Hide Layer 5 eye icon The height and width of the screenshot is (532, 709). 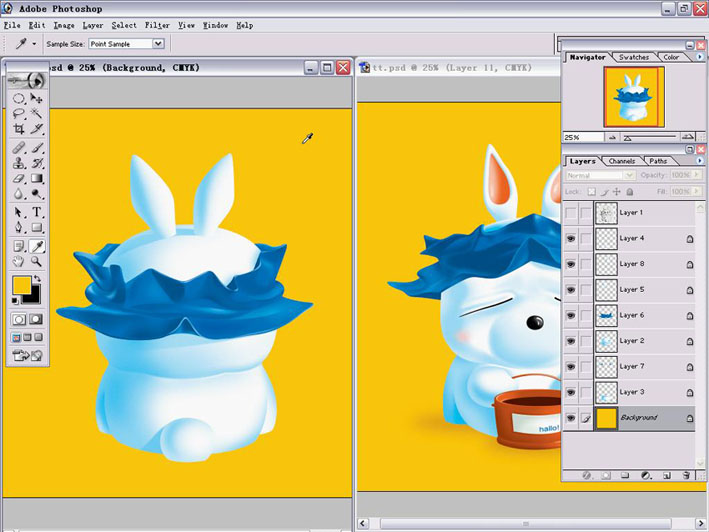(x=571, y=290)
